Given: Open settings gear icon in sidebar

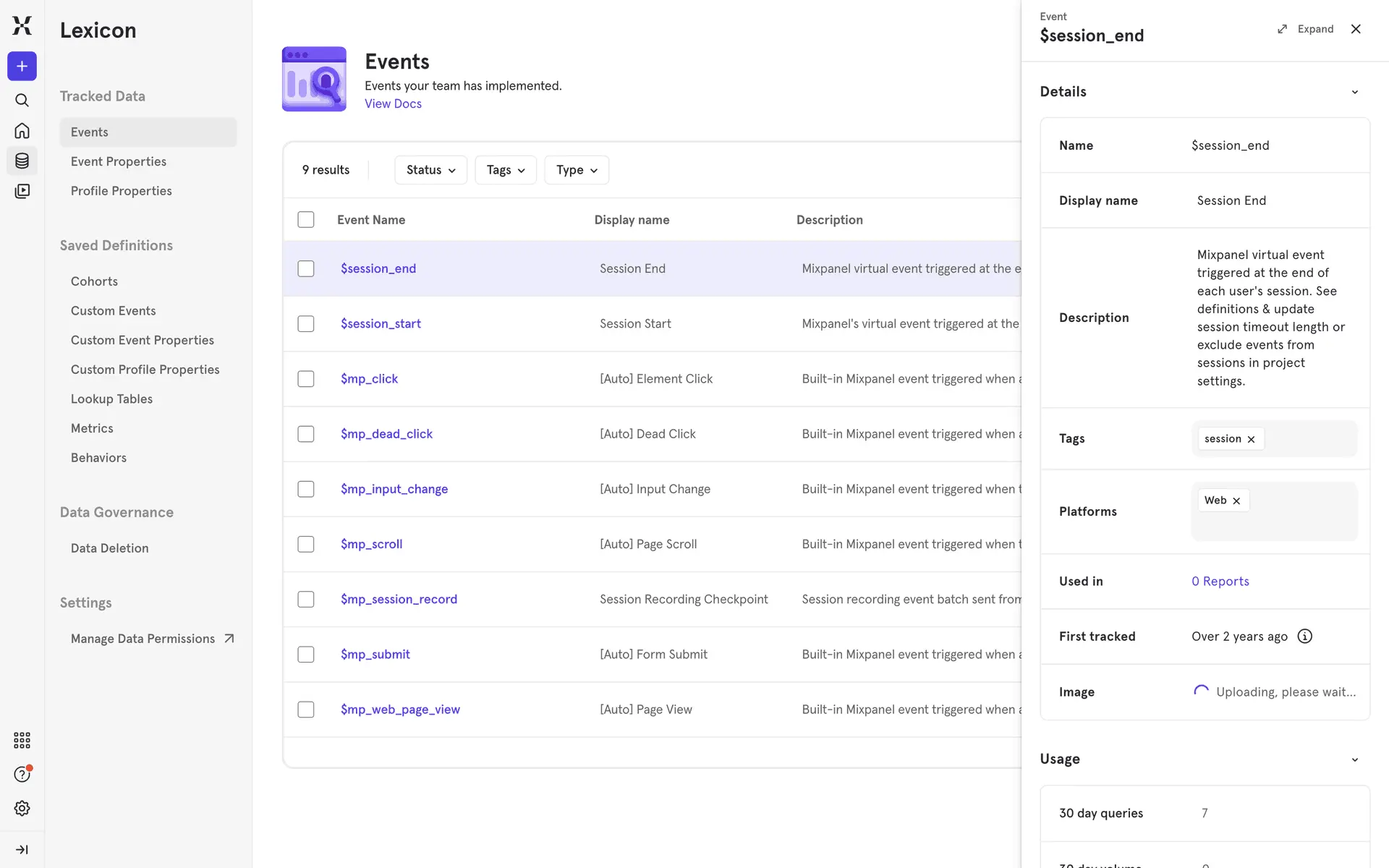Looking at the screenshot, I should coord(22,808).
